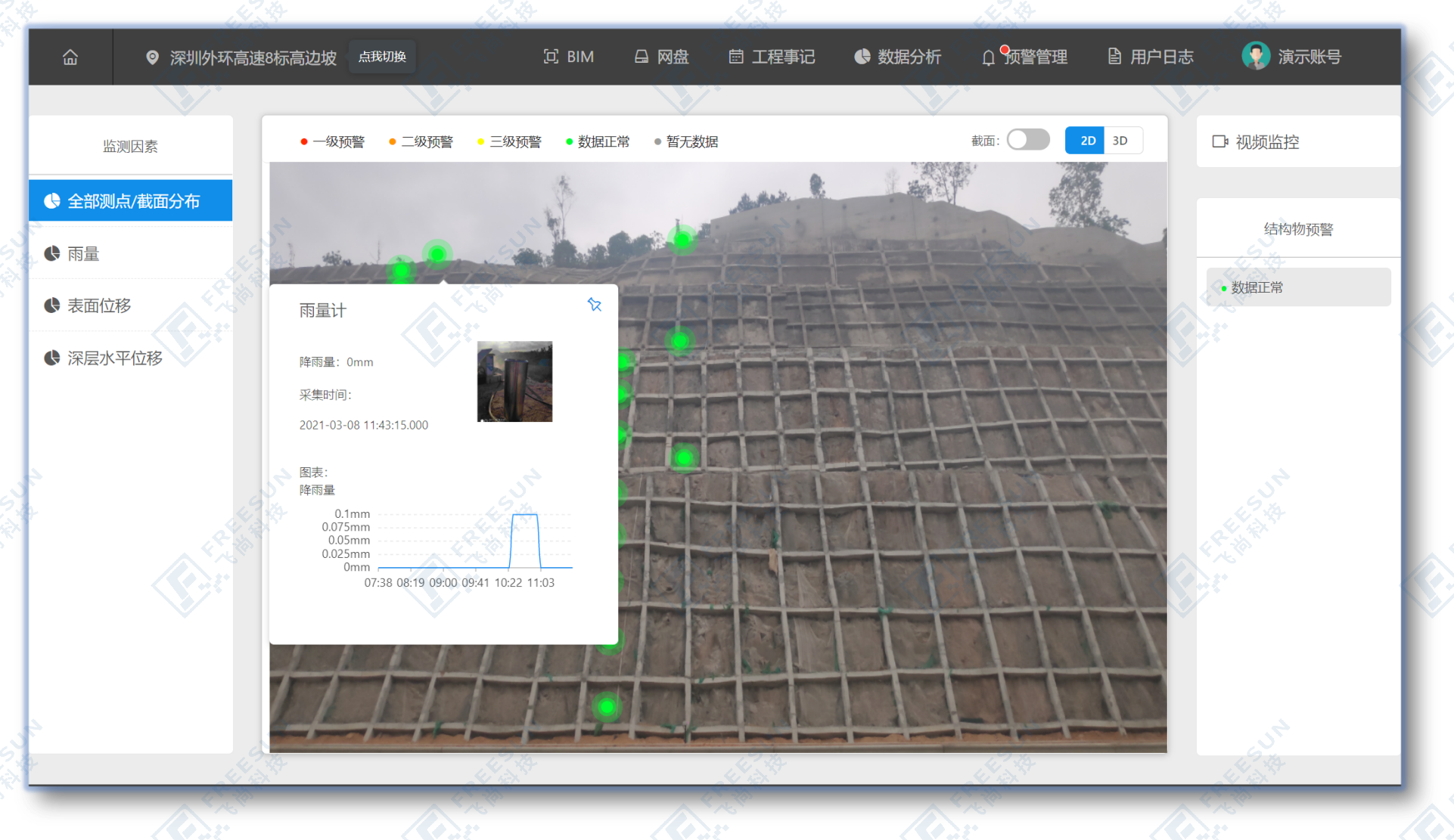Click the BIM scan frame icon
The width and height of the screenshot is (1454, 840).
point(551,57)
